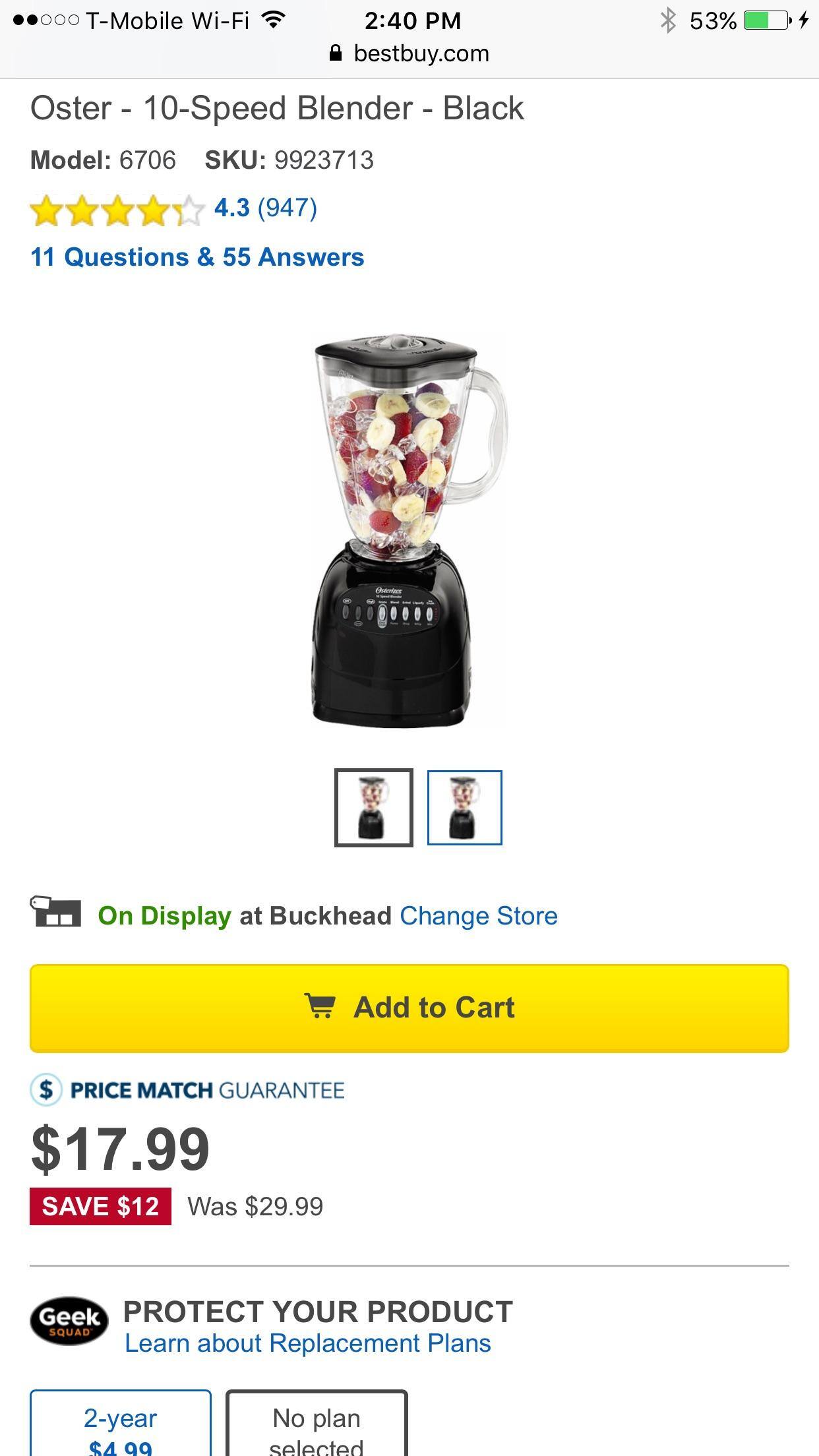Tap the Geek Squad logo
The width and height of the screenshot is (819, 1456).
tap(69, 1320)
